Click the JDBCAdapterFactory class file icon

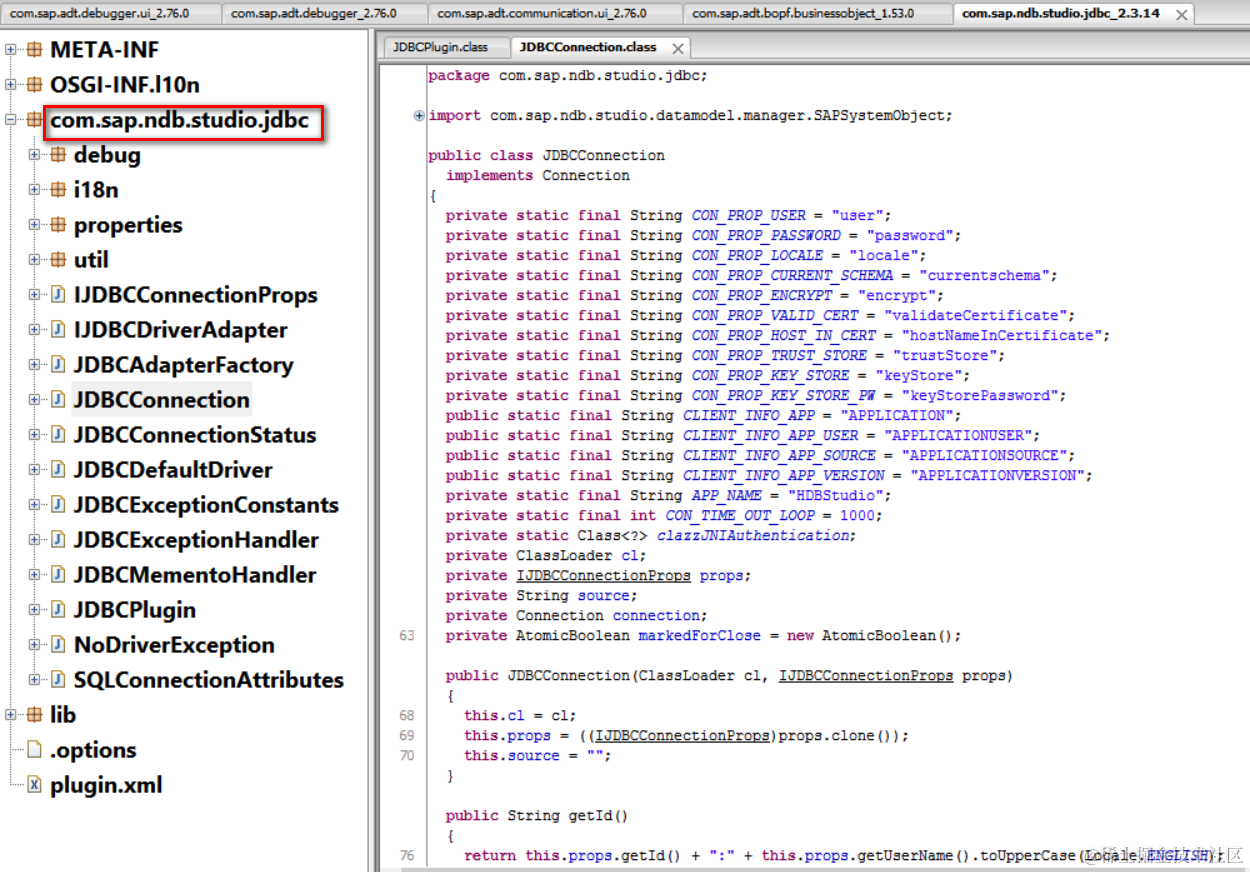[58, 365]
